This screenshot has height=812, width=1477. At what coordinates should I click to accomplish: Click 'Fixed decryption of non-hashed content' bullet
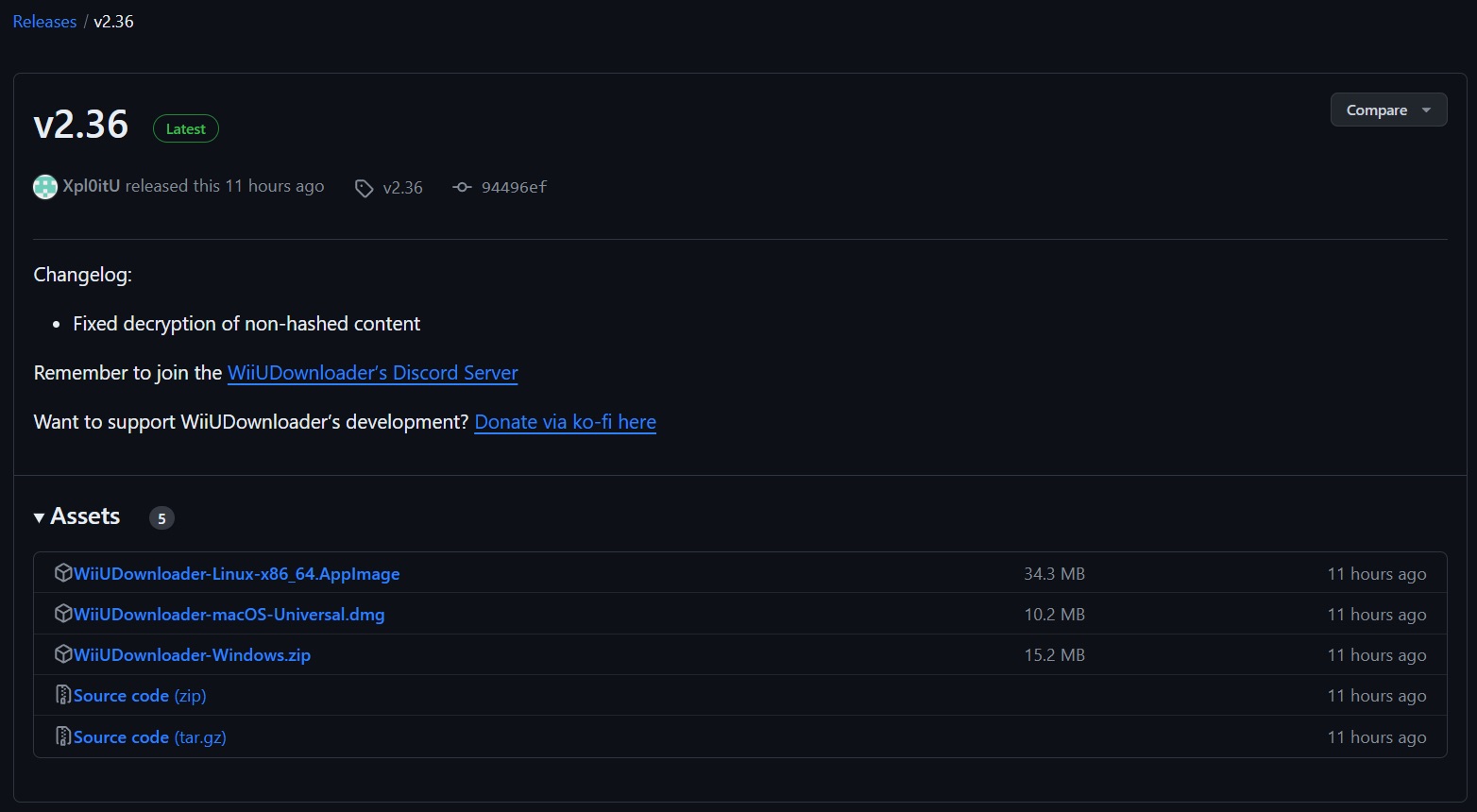click(x=246, y=324)
